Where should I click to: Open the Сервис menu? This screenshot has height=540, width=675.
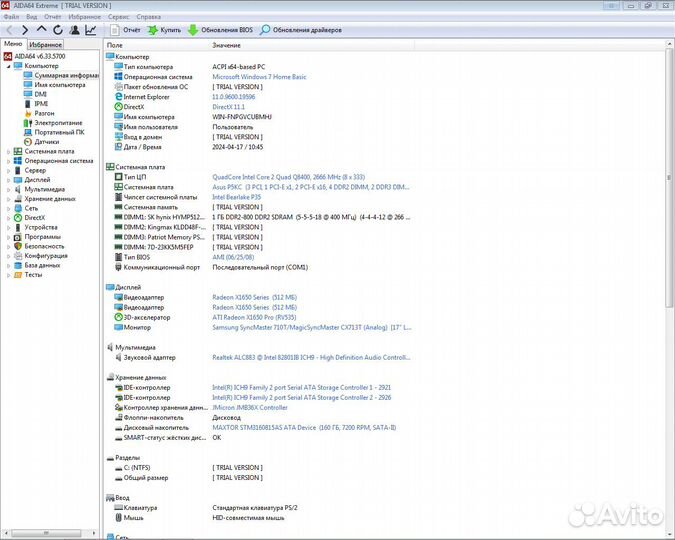pyautogui.click(x=118, y=17)
